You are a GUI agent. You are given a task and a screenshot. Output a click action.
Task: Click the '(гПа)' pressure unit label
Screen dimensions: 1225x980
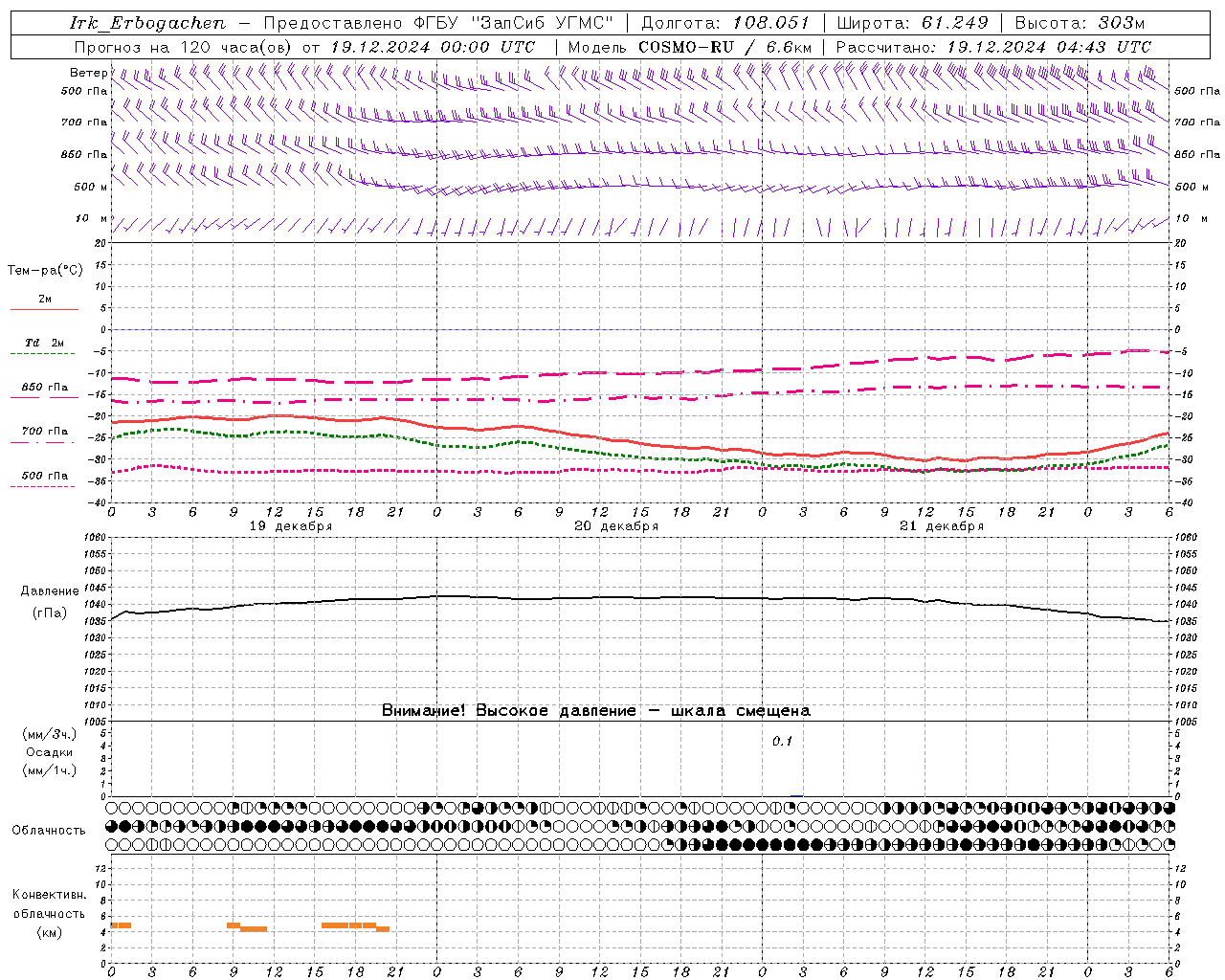point(50,613)
